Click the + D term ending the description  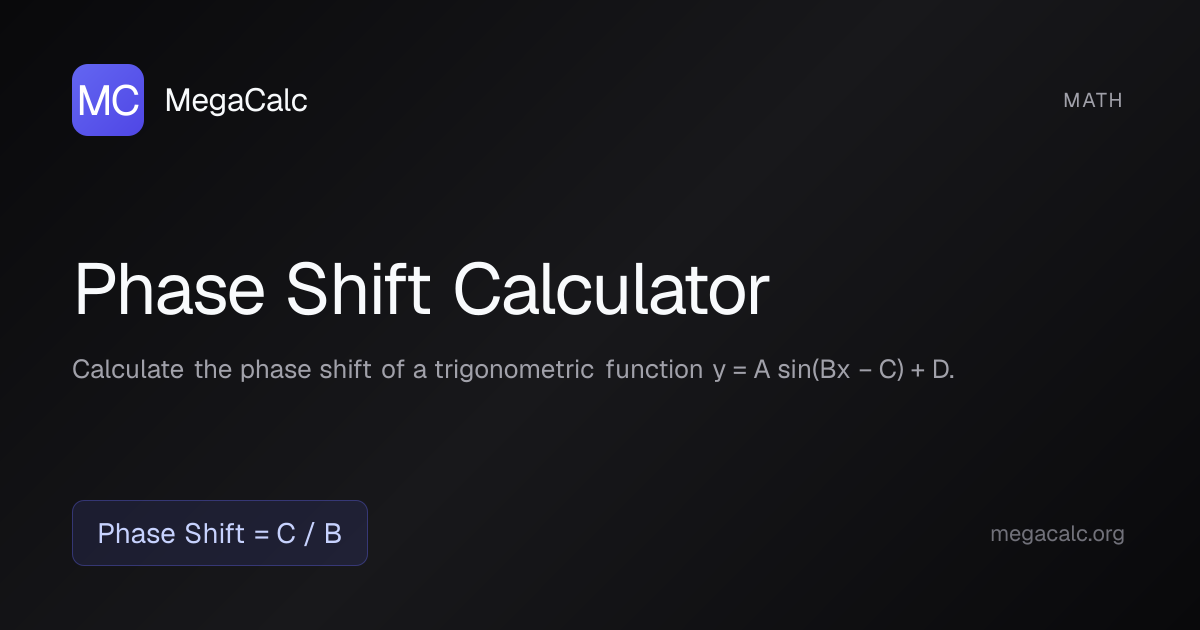point(932,370)
